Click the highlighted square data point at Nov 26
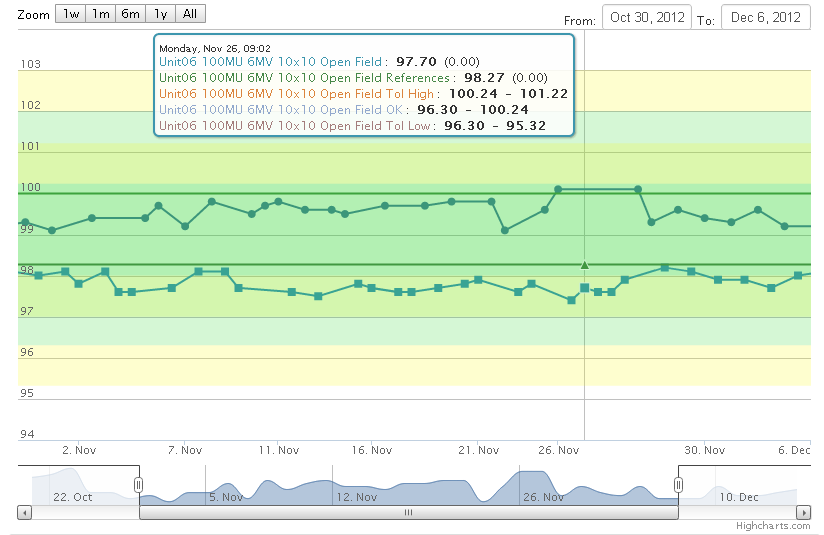The height and width of the screenshot is (535, 824). click(x=584, y=288)
